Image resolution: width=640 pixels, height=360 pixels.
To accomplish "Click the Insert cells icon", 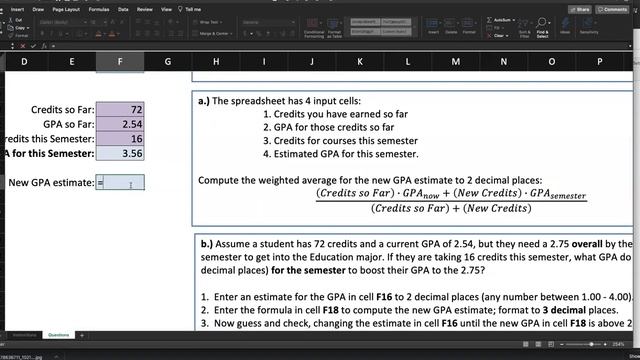I will [x=433, y=26].
